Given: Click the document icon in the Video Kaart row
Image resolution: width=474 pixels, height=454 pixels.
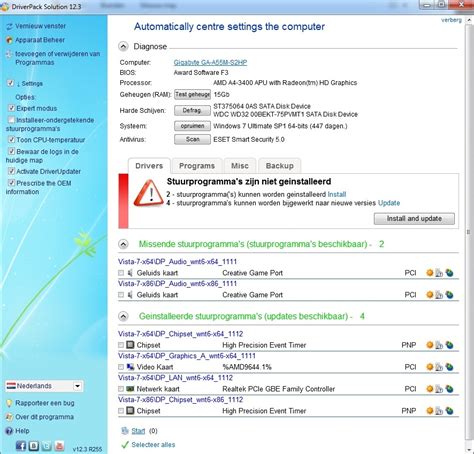Looking at the screenshot, I should [x=439, y=367].
